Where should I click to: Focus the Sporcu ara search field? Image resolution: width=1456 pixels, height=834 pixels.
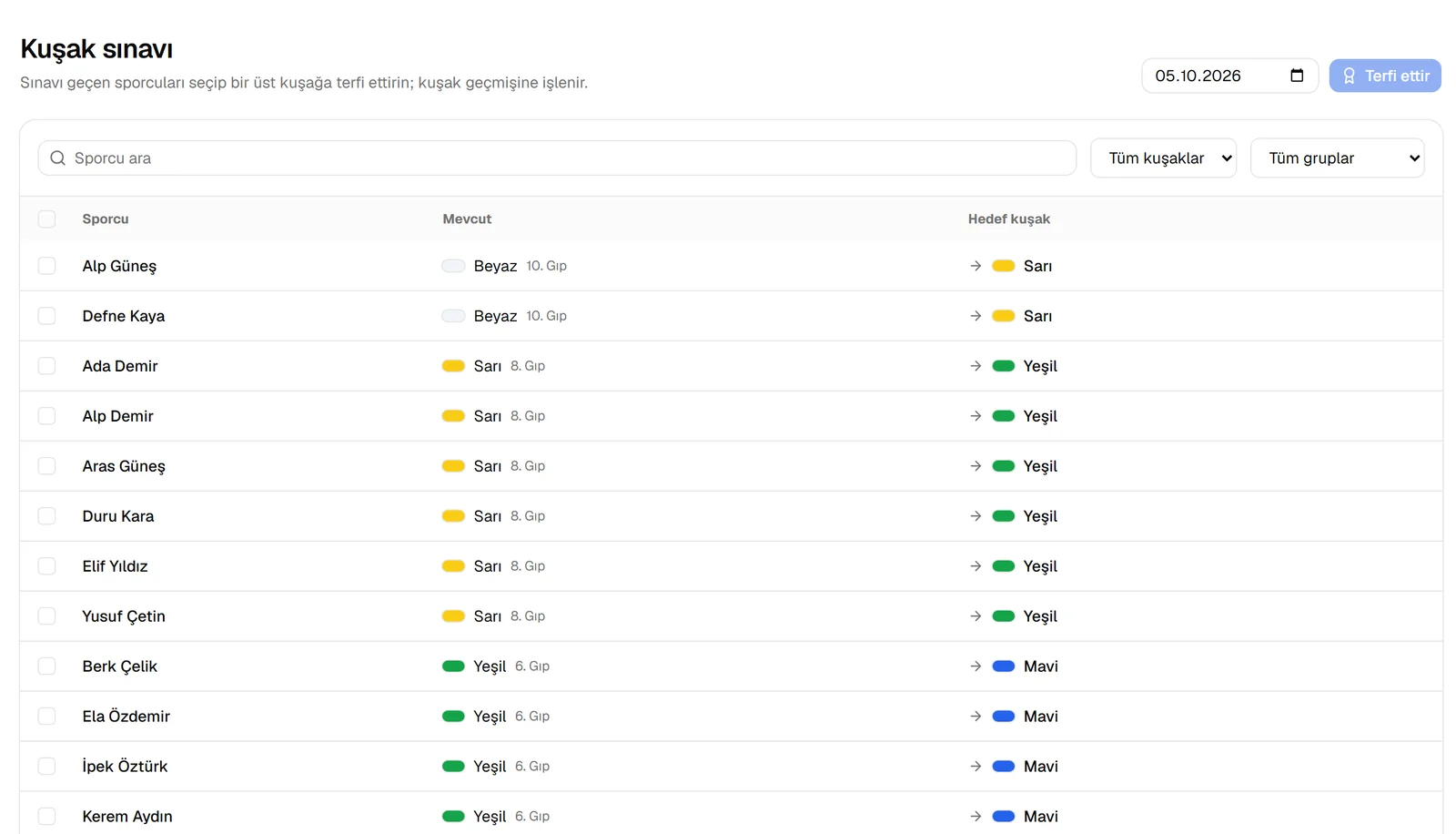coord(557,158)
